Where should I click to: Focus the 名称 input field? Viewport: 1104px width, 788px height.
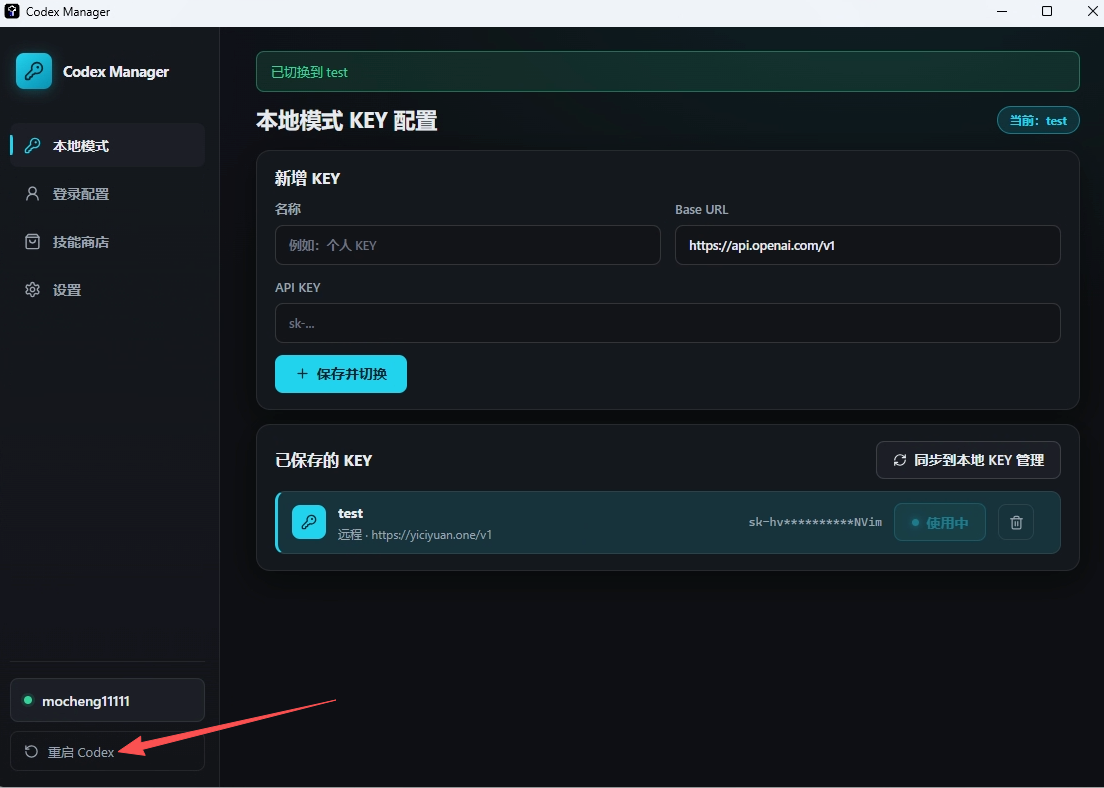pos(468,245)
